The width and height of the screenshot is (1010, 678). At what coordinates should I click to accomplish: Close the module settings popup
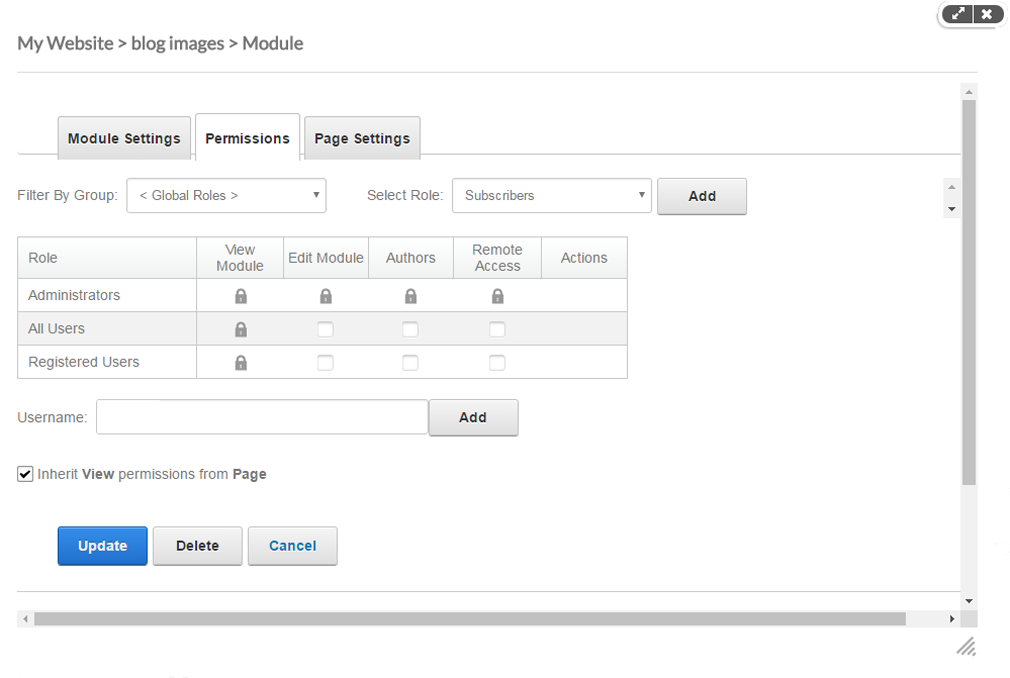(987, 14)
